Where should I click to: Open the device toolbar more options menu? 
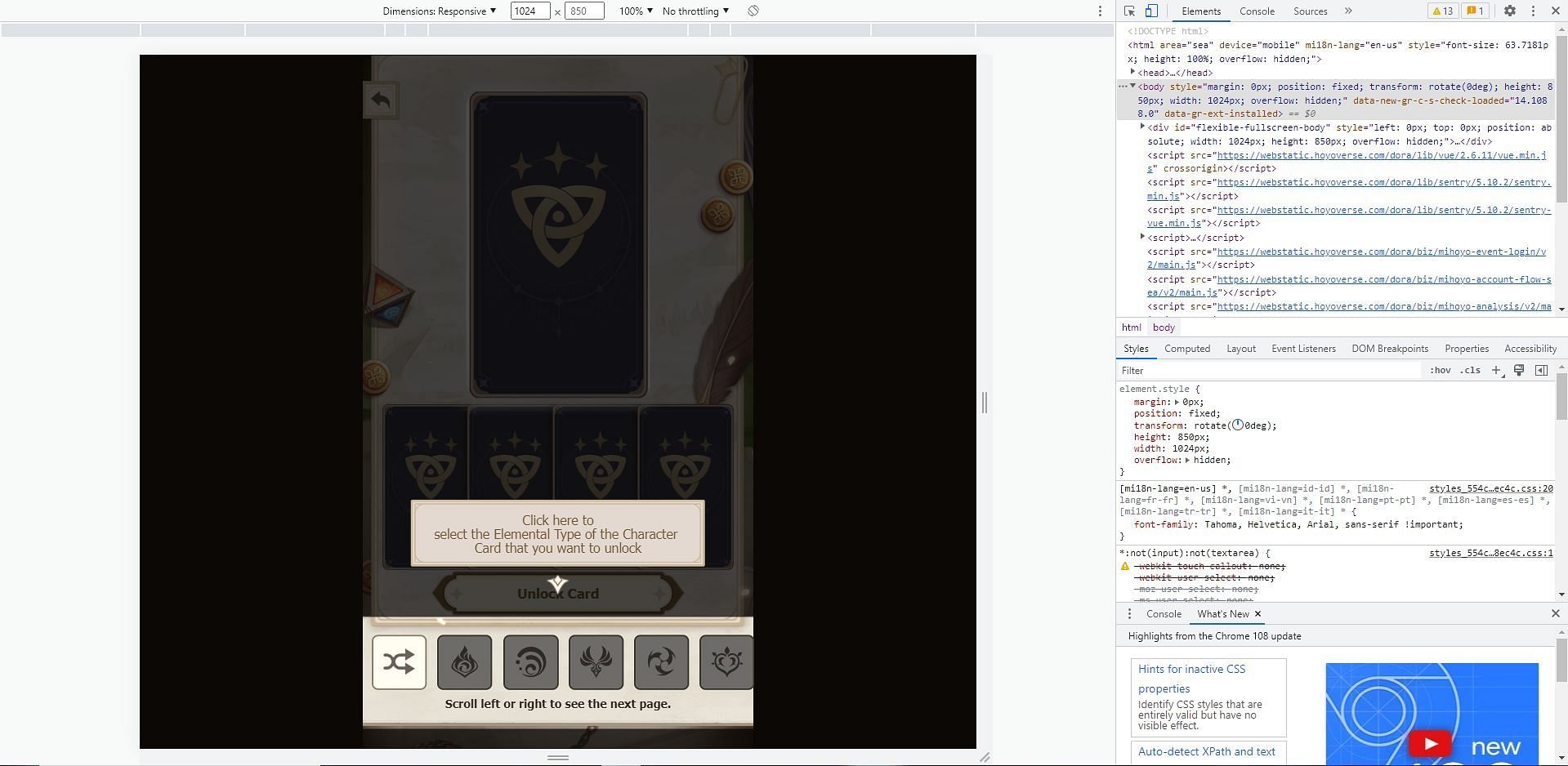point(1100,11)
